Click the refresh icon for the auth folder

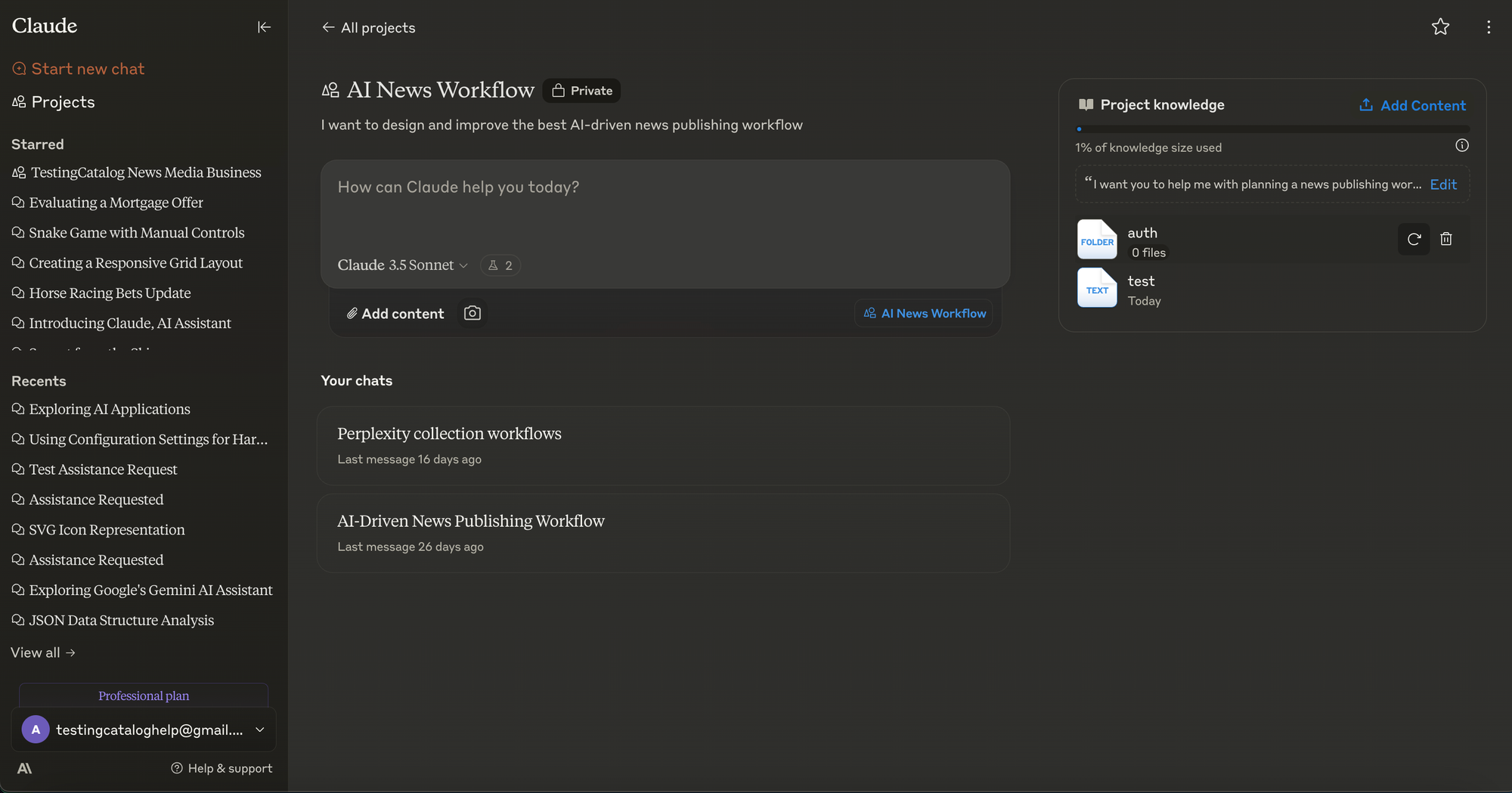(x=1414, y=239)
